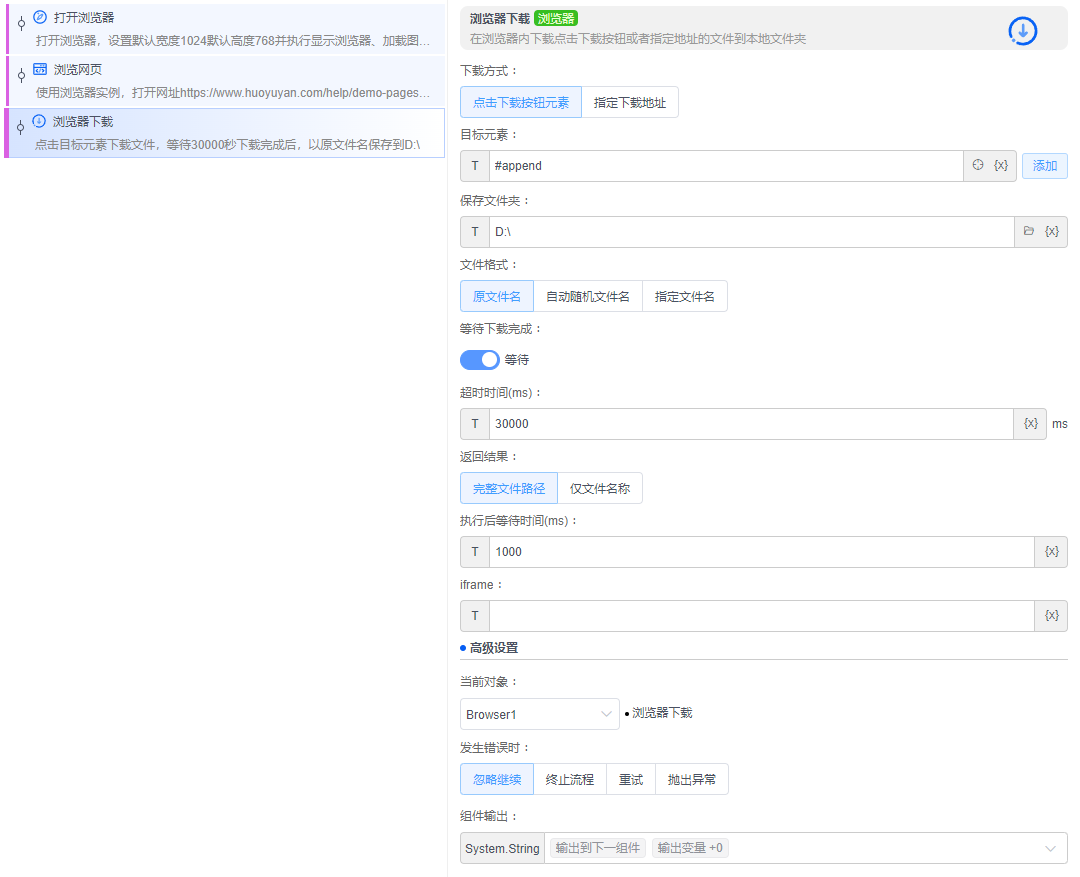Screen dimensions: 1080x877
Task: Click the 添加 button
Action: click(1045, 166)
